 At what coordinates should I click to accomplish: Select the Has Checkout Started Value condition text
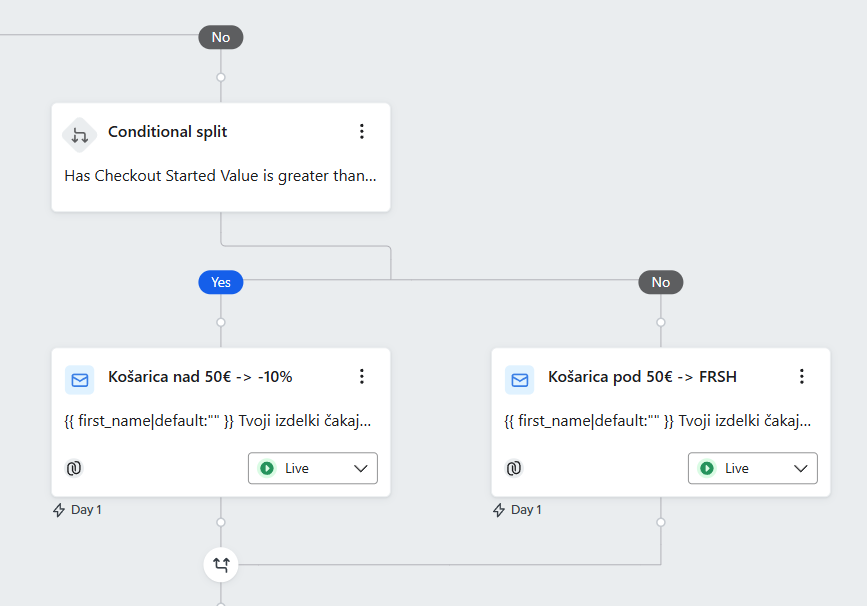coord(221,176)
